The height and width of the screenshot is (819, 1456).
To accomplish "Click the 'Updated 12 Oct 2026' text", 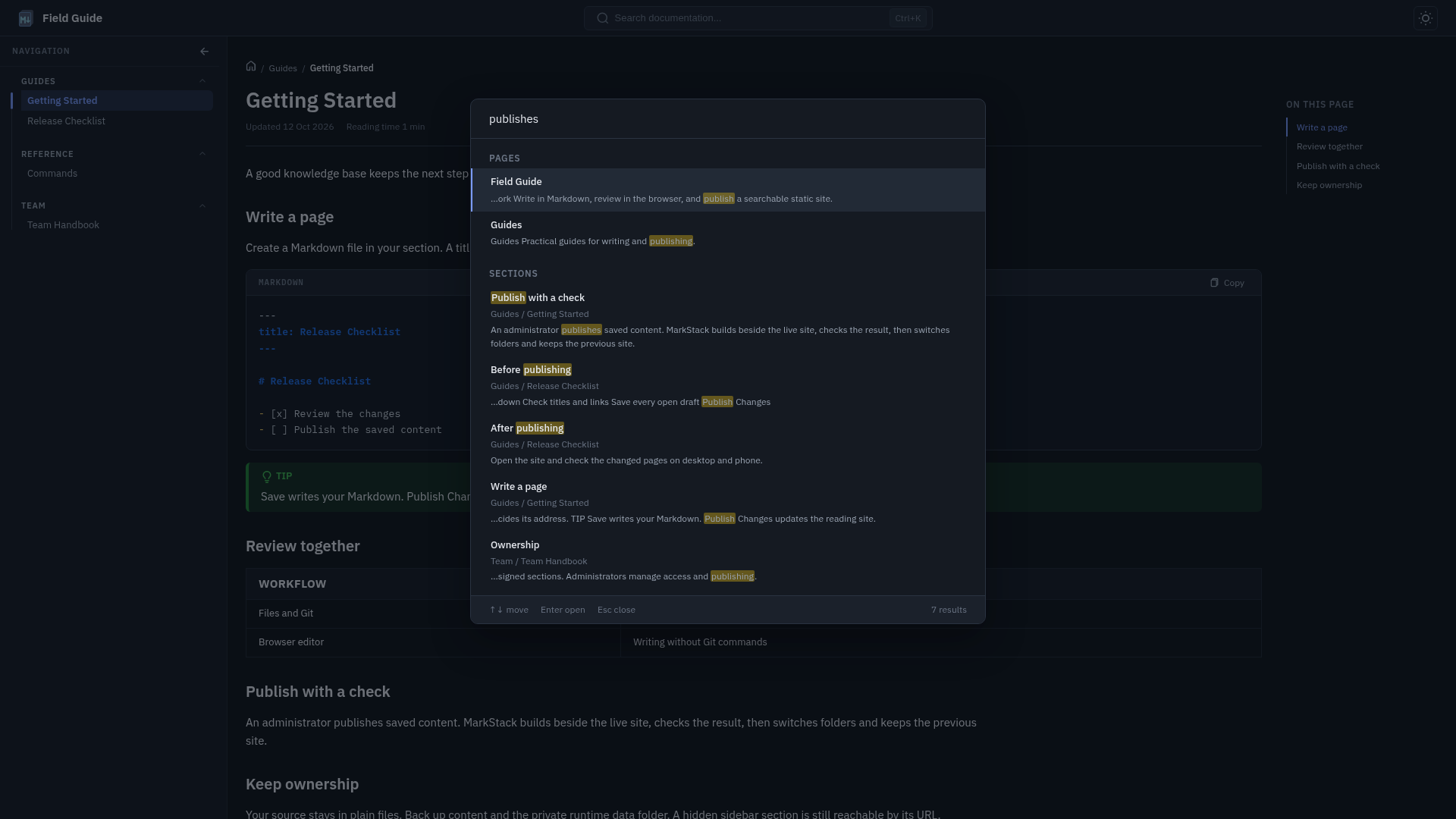I will point(290,127).
